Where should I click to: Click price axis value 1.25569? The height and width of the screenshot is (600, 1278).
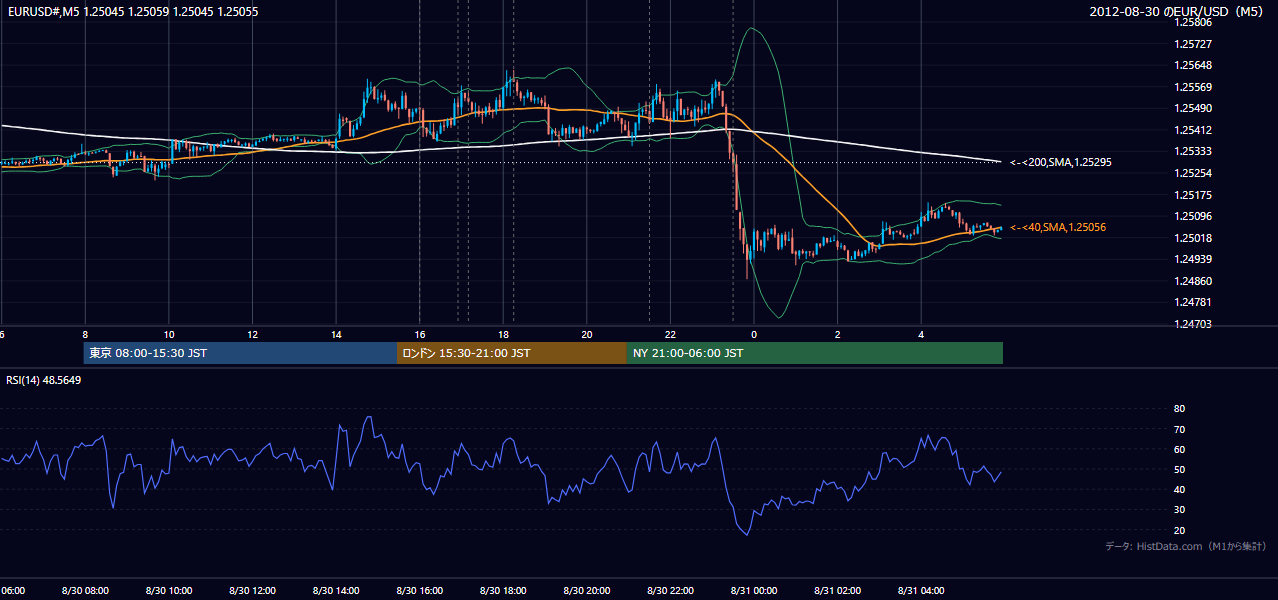(x=1193, y=87)
